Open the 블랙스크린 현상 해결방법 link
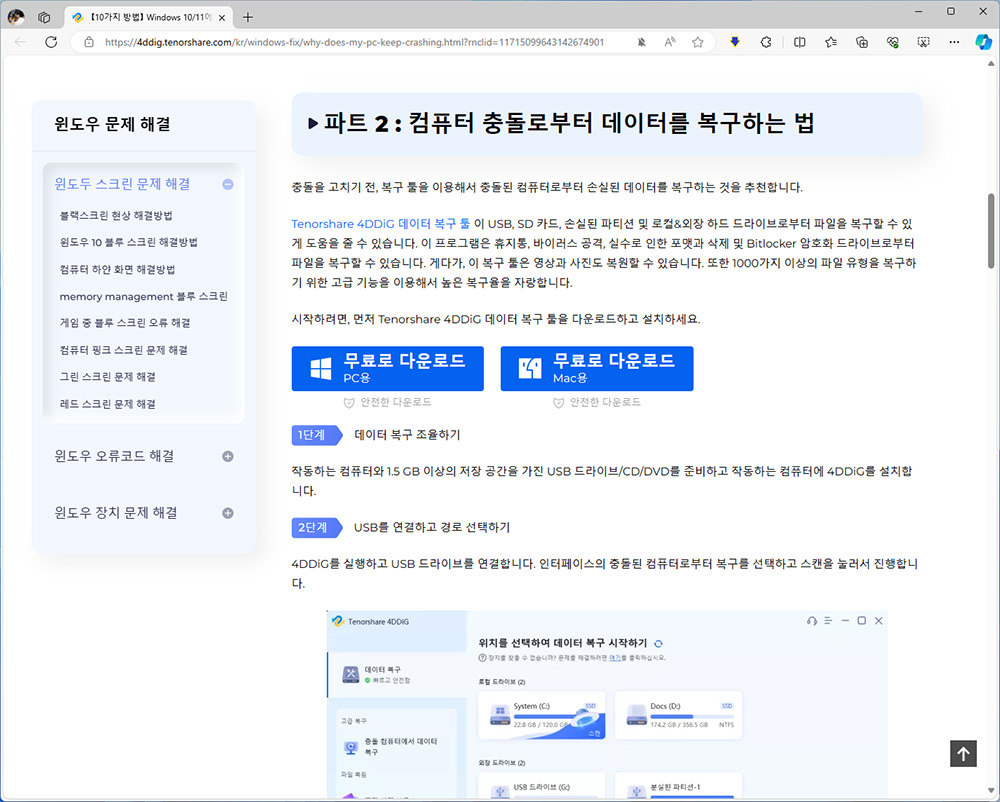 [116, 215]
